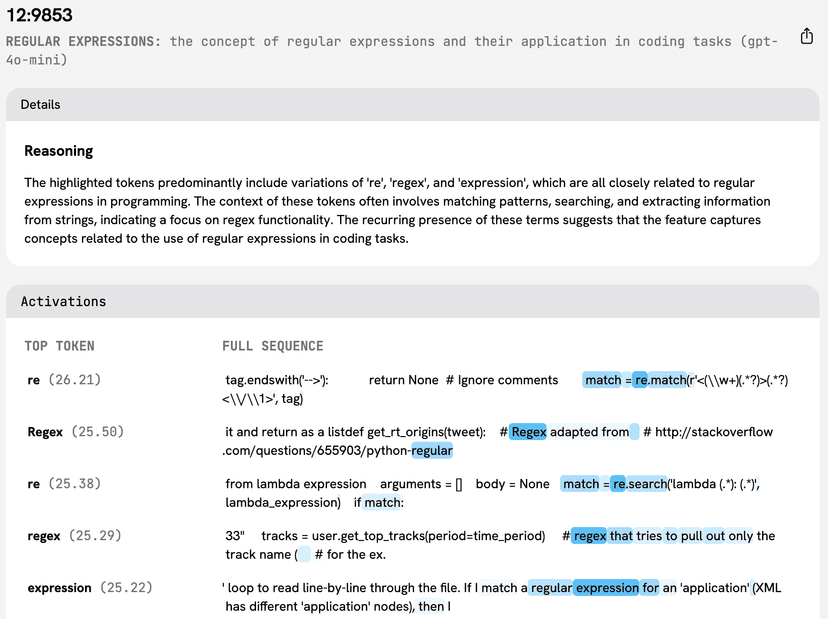Click highlighted 'expression' token in last sequence
This screenshot has width=828, height=619.
[606, 588]
